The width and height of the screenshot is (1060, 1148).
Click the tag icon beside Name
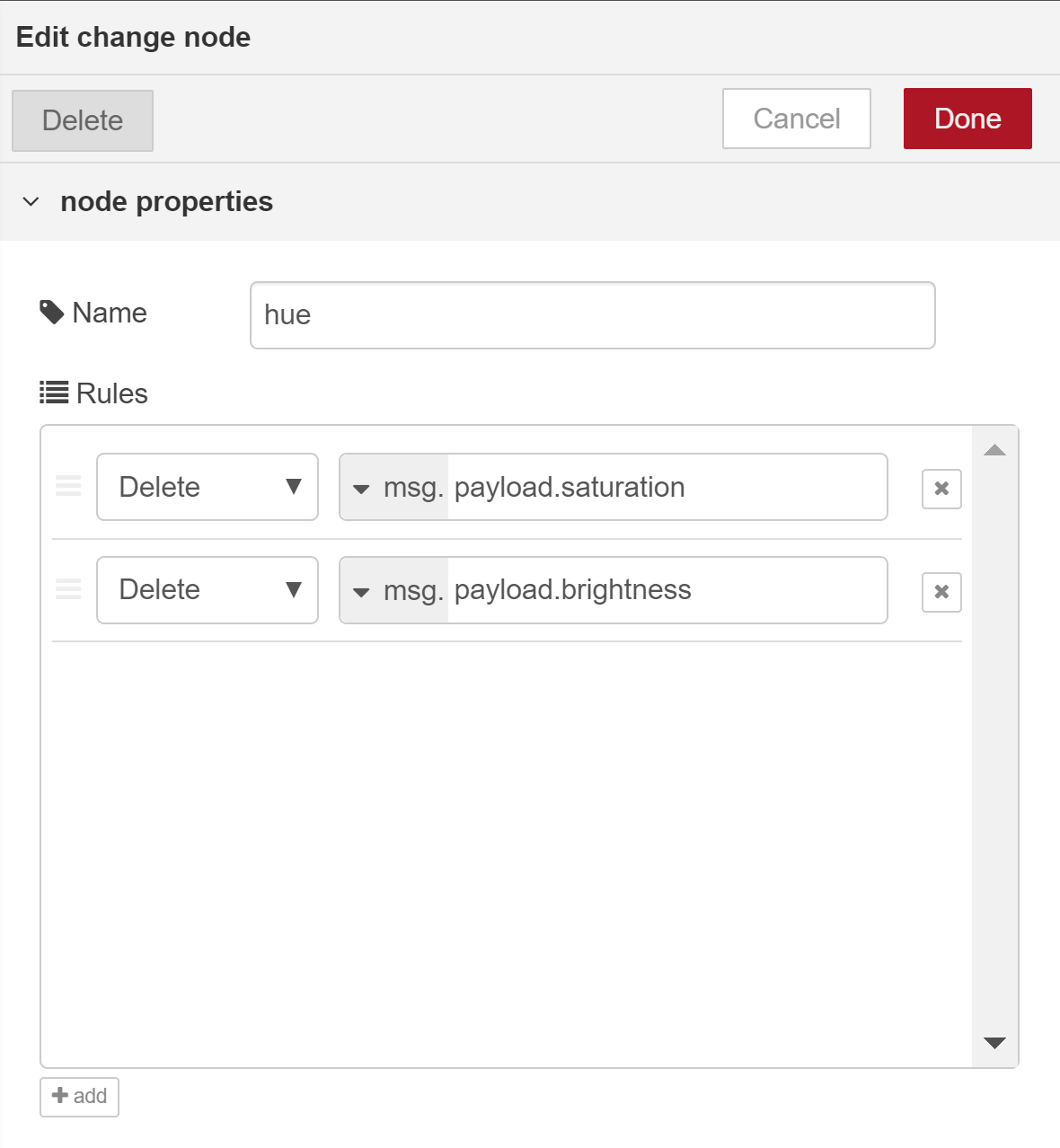pyautogui.click(x=52, y=313)
